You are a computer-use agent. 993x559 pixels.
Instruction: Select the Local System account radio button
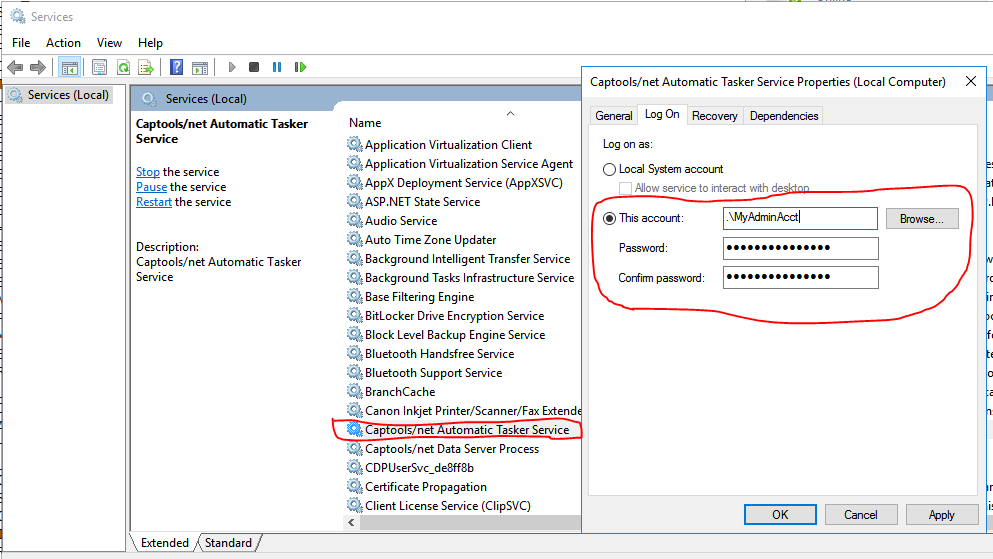(610, 170)
